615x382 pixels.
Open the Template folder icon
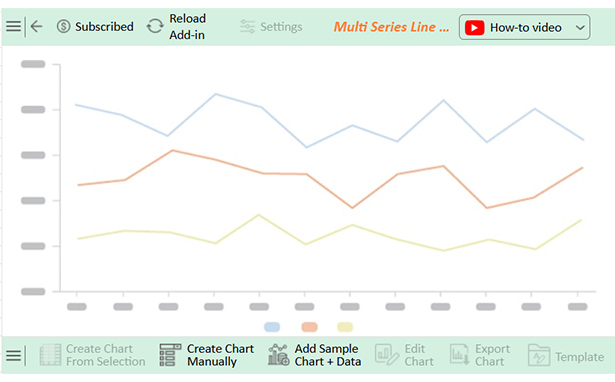click(x=539, y=355)
